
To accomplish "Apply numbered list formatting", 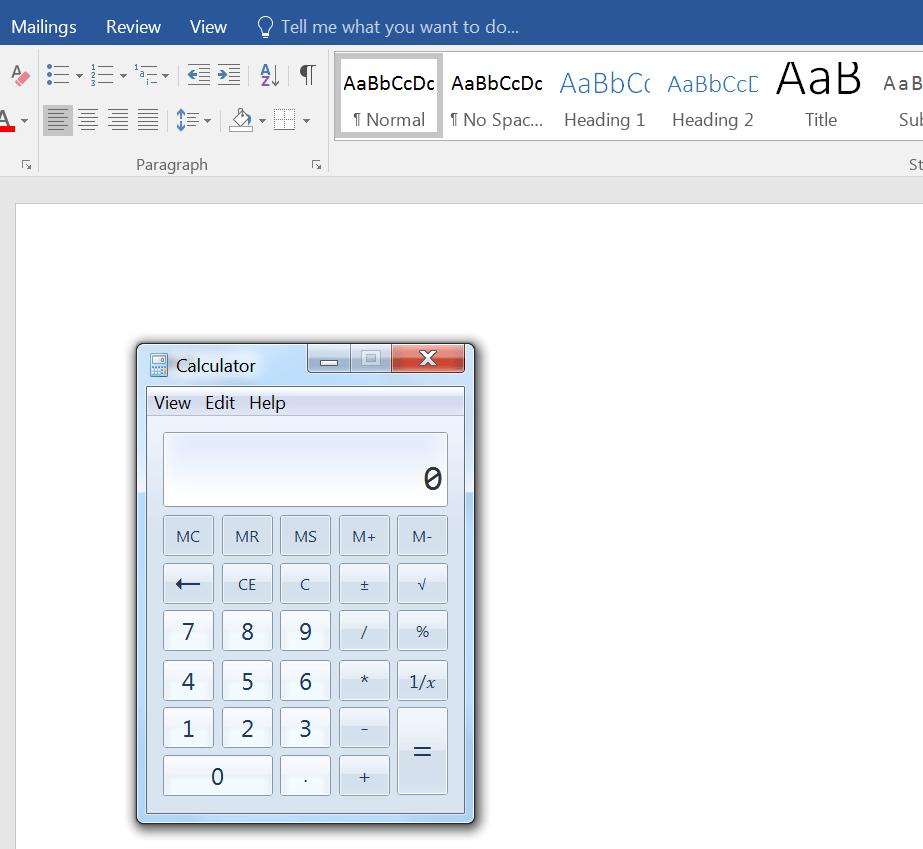I will coord(102,75).
